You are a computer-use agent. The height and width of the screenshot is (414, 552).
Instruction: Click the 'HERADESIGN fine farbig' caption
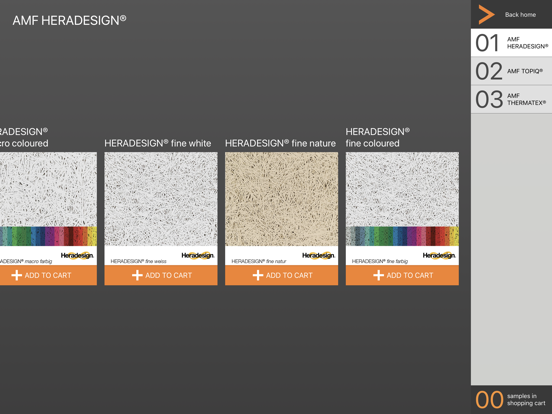point(380,261)
